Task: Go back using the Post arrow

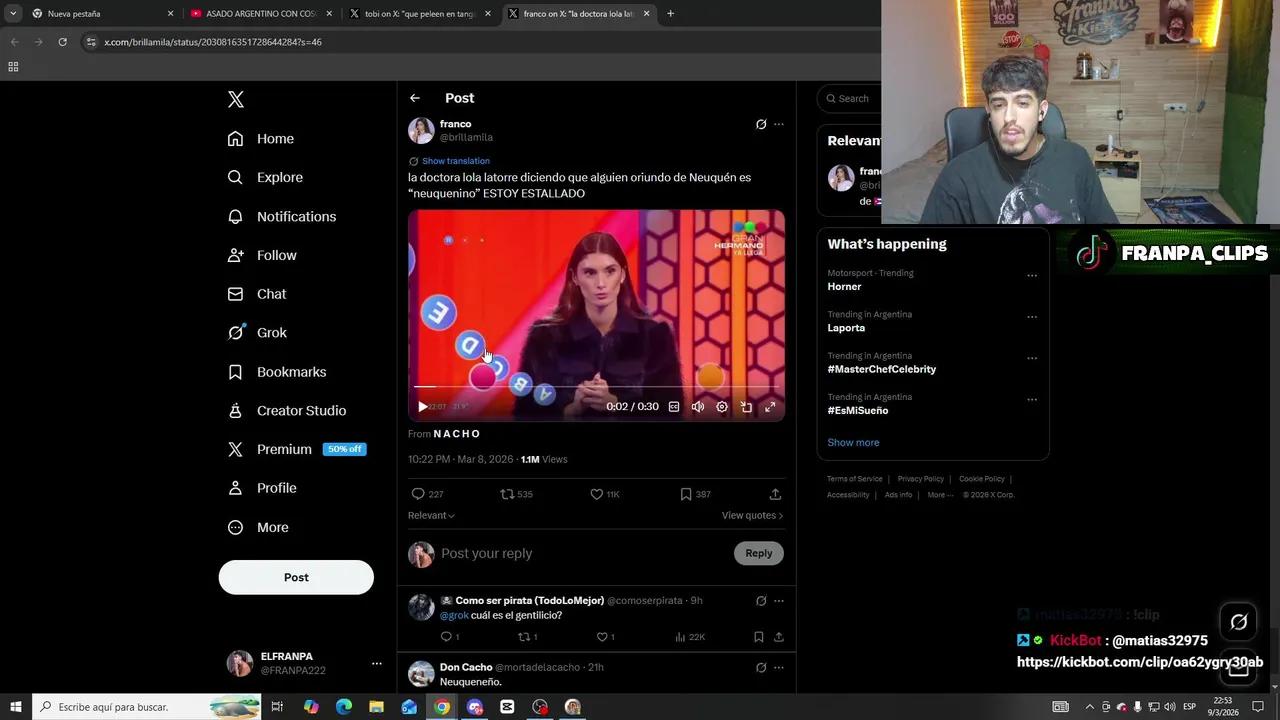Action: coord(415,98)
